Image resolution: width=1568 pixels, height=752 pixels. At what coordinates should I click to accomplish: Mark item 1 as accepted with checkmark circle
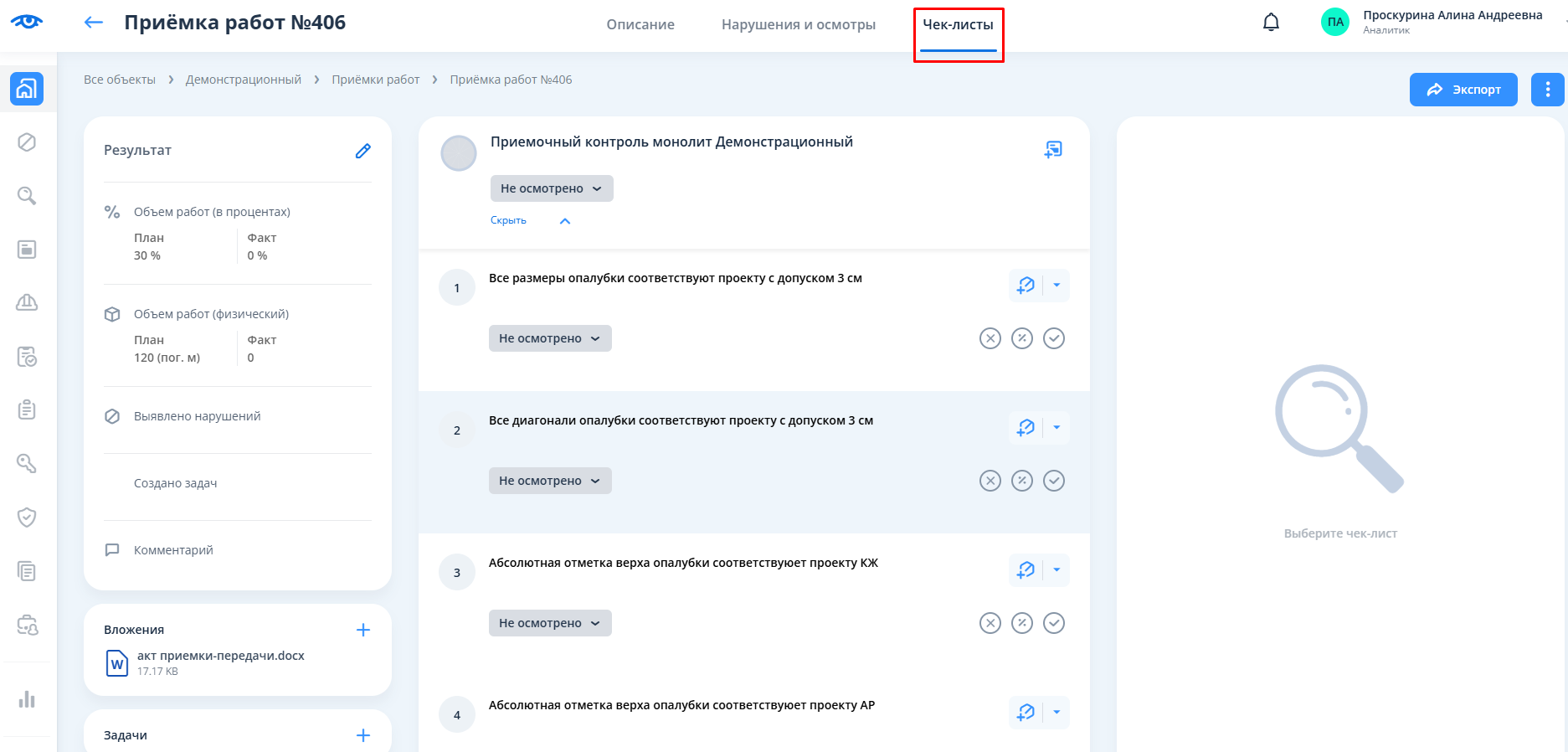coord(1054,338)
